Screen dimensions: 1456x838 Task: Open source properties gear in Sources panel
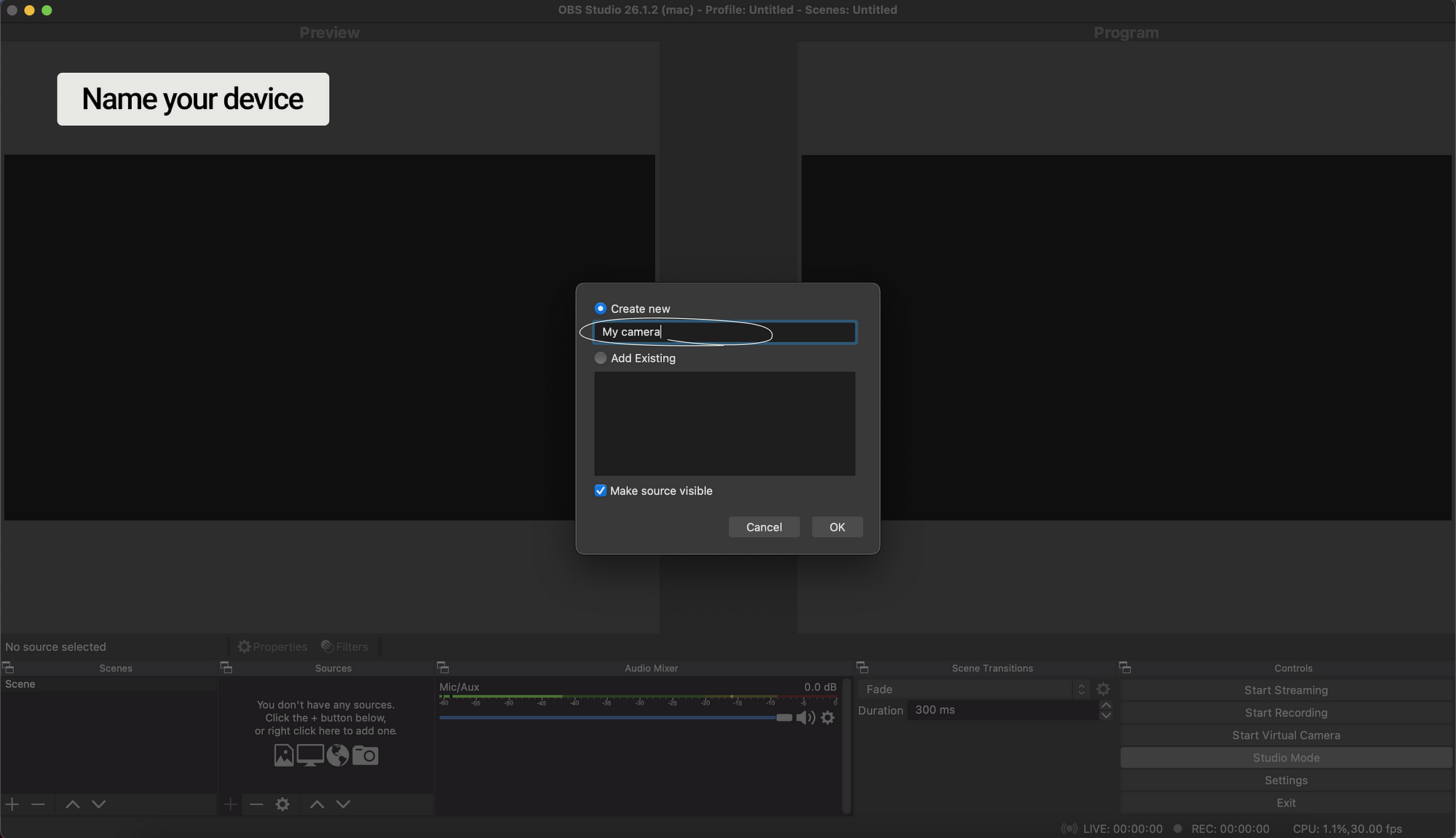(x=282, y=804)
